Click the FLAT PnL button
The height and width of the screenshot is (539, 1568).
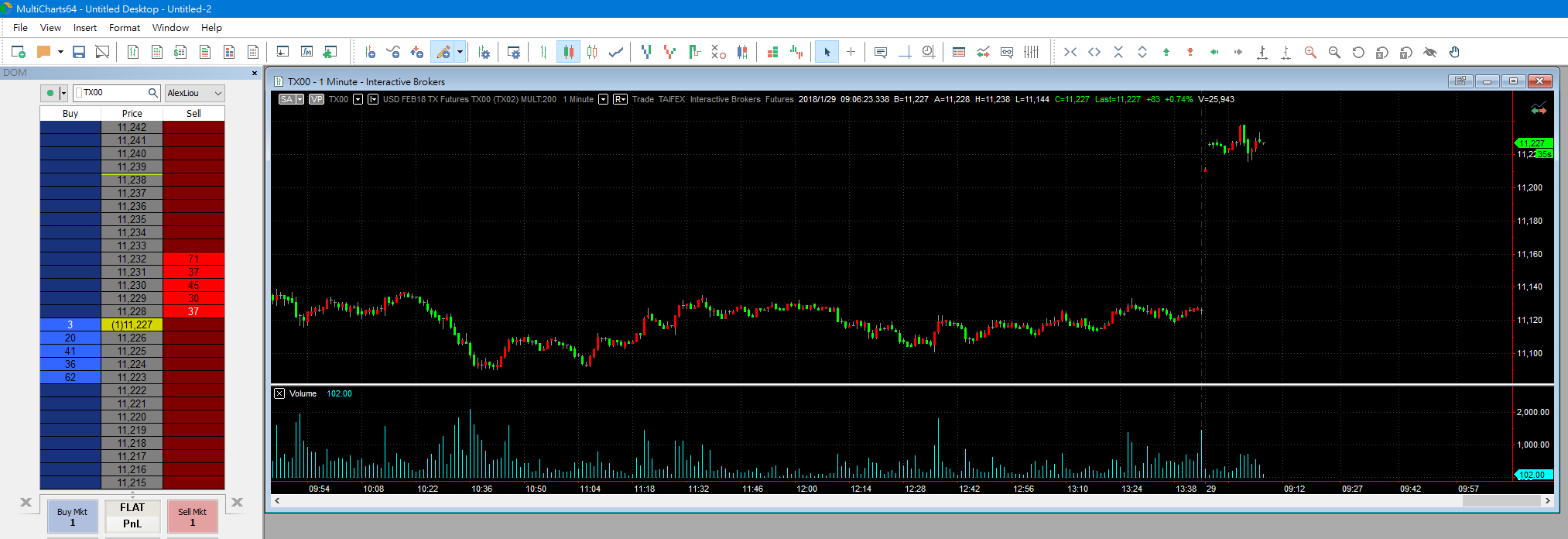point(132,516)
